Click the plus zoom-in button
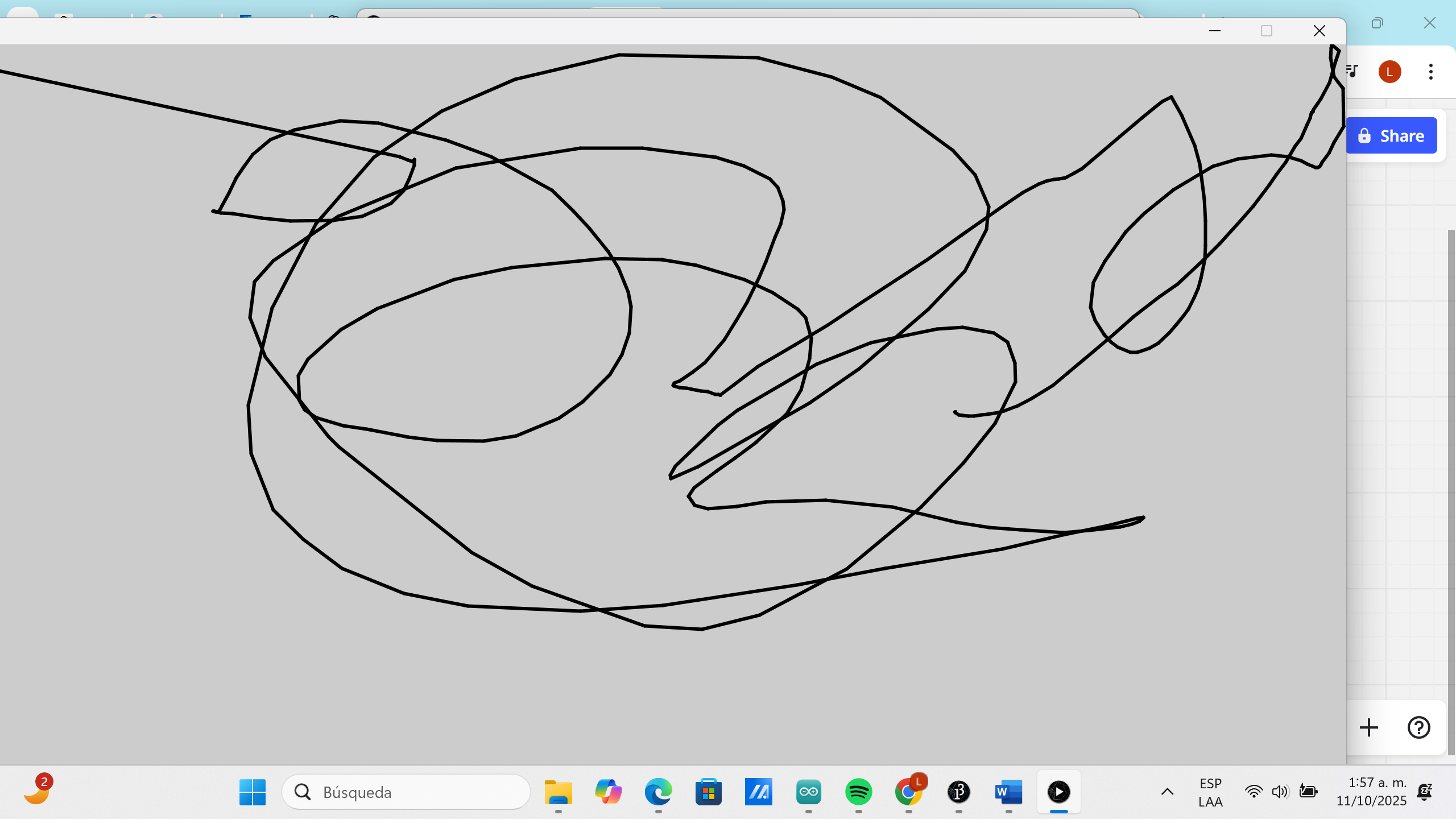The width and height of the screenshot is (1456, 819). click(x=1369, y=727)
